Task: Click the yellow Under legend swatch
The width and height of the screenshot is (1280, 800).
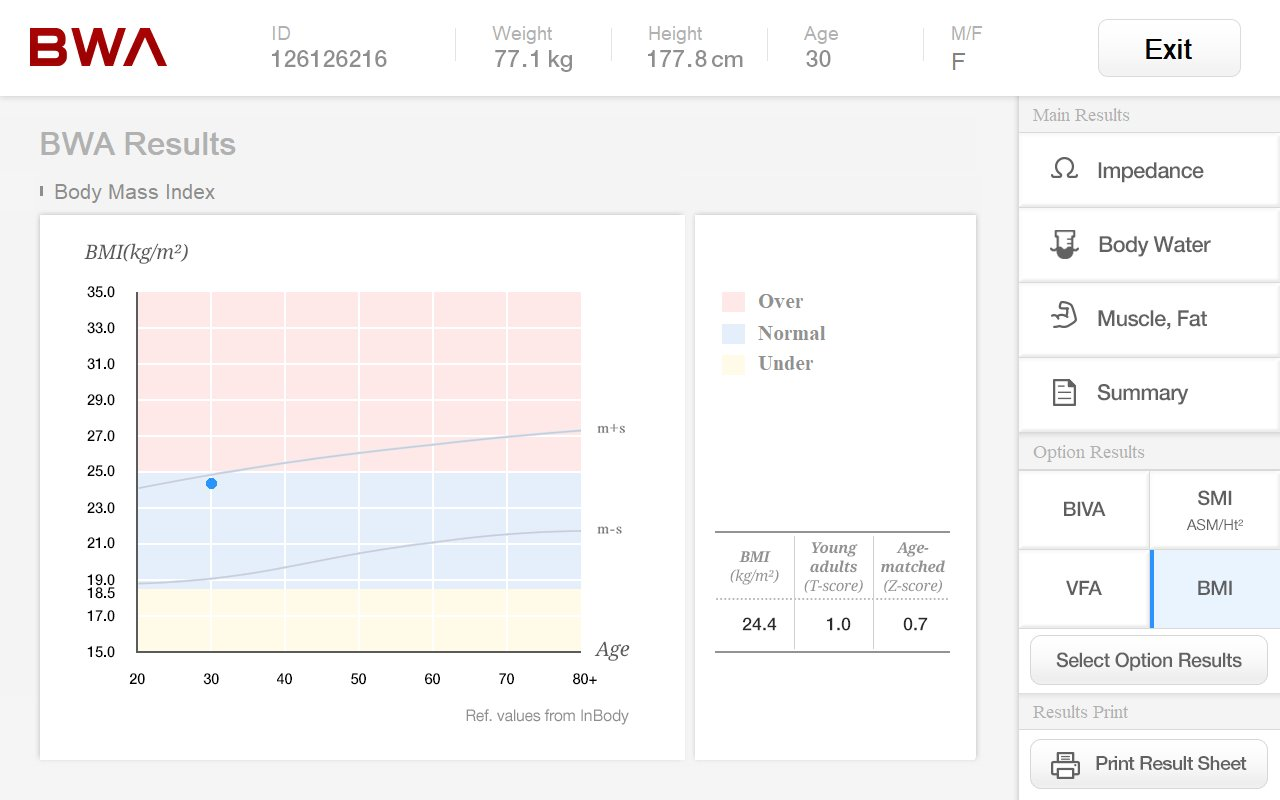Action: click(733, 364)
